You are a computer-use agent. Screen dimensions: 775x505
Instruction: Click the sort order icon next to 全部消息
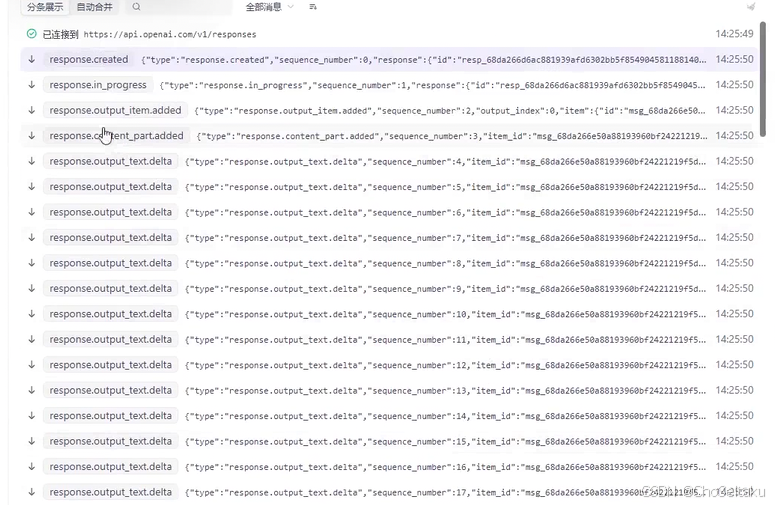[313, 7]
